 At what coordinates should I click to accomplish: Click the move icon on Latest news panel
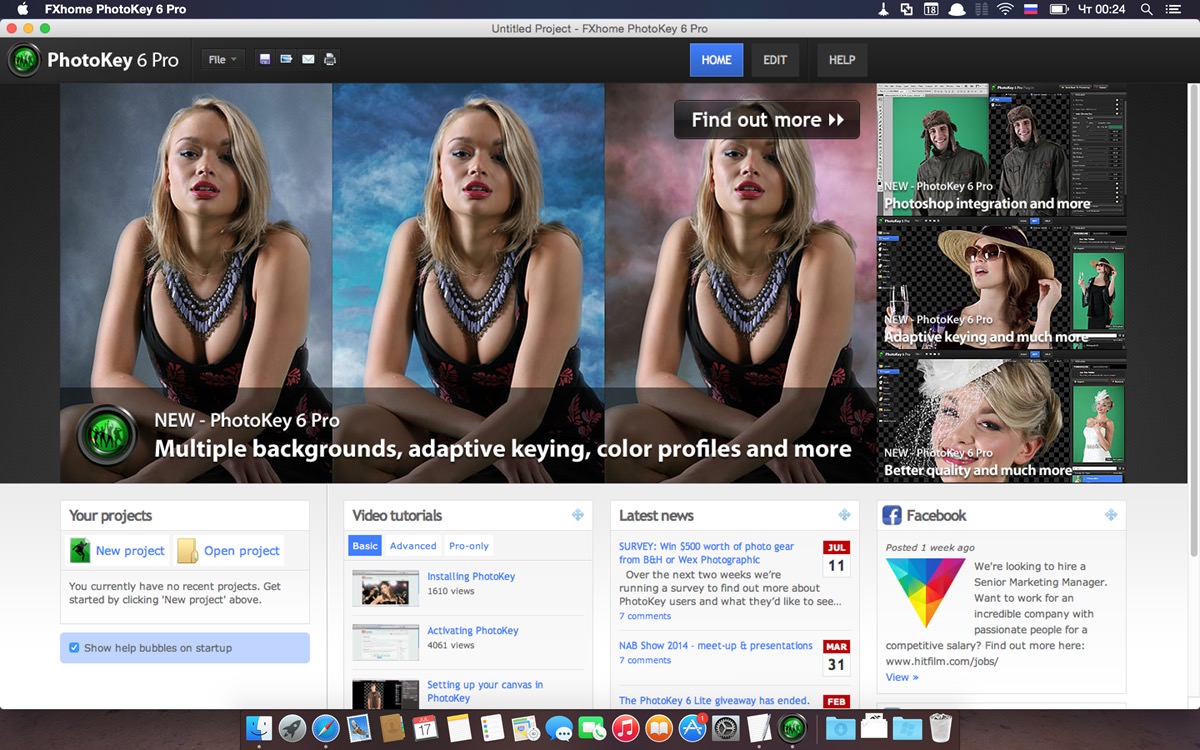click(x=844, y=515)
